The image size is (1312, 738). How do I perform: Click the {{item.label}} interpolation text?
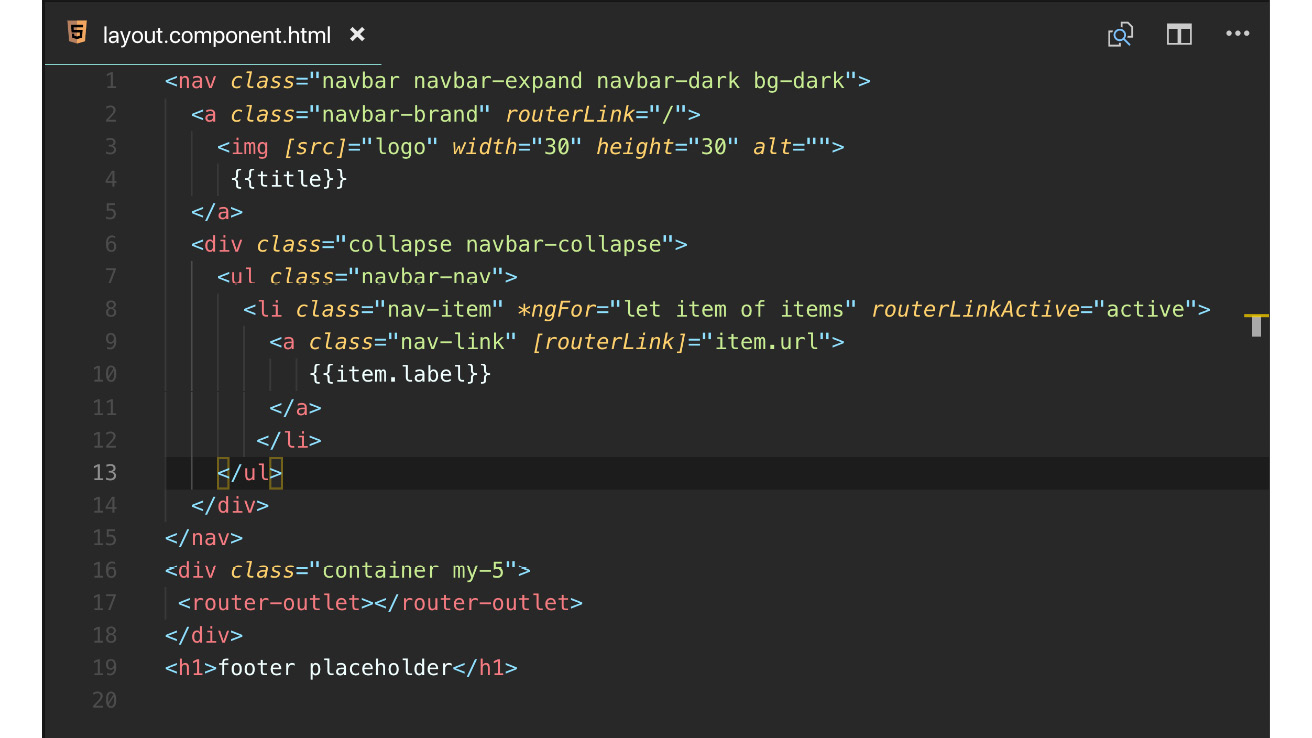tap(400, 374)
